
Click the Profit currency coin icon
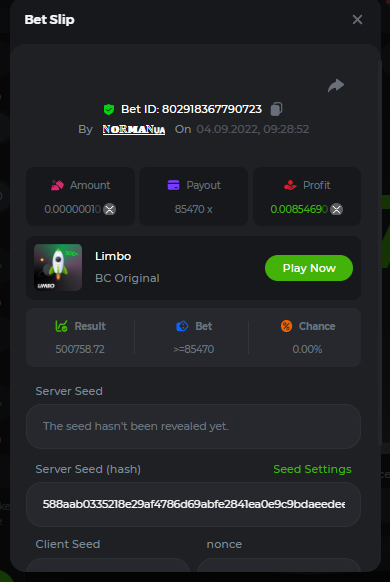point(337,209)
